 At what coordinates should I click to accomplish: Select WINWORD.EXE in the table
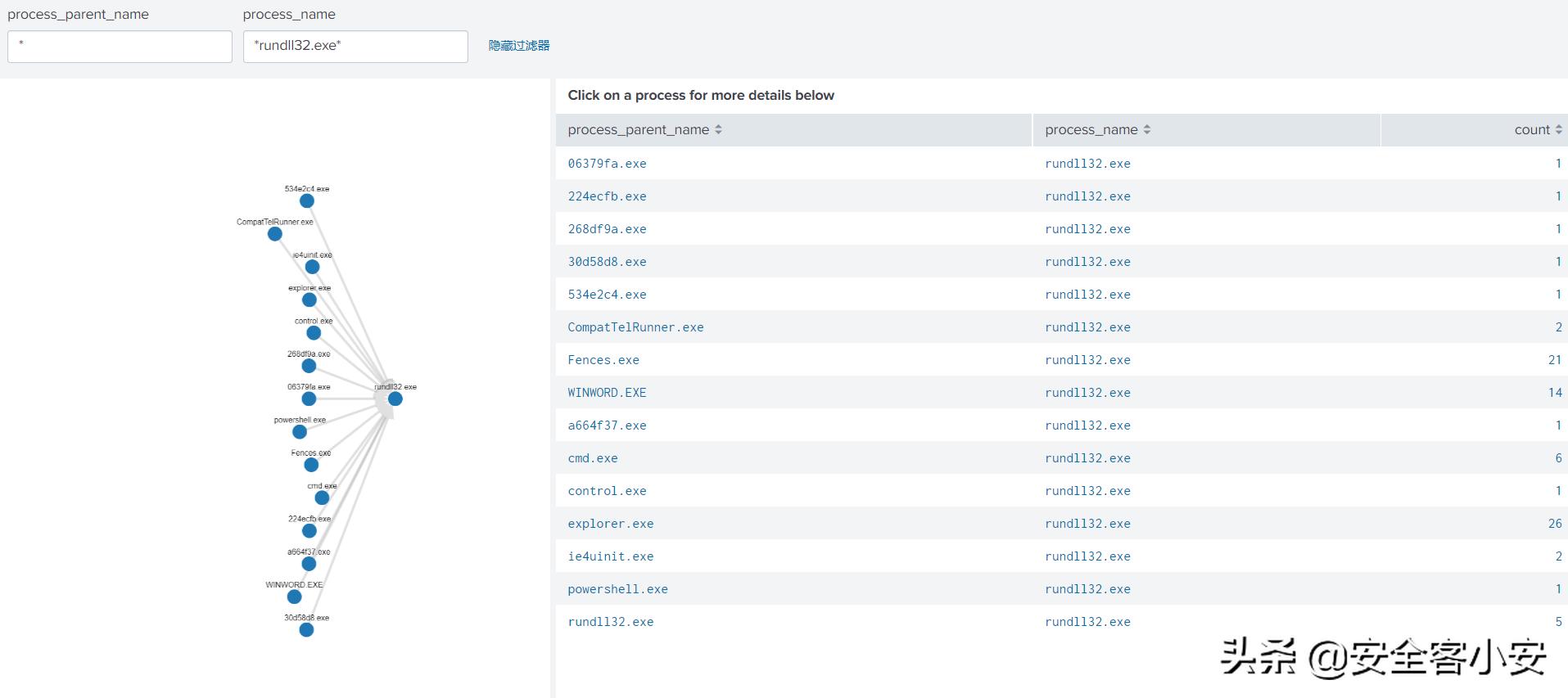607,393
